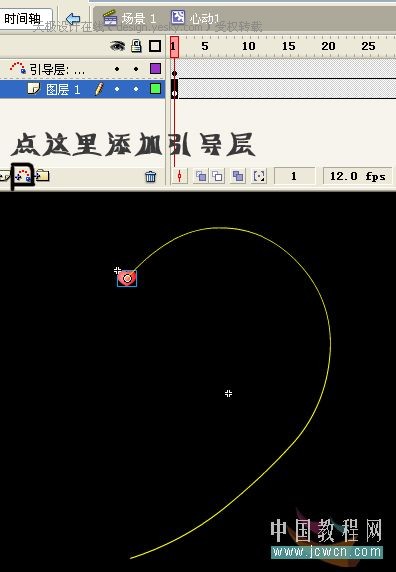The width and height of the screenshot is (396, 572).
Task: Click frame 20 on the timeline ruler
Action: 328,46
